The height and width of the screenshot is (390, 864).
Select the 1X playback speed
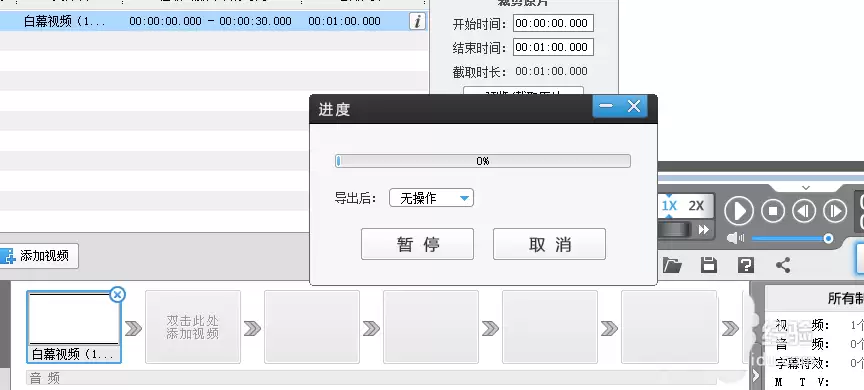point(669,206)
